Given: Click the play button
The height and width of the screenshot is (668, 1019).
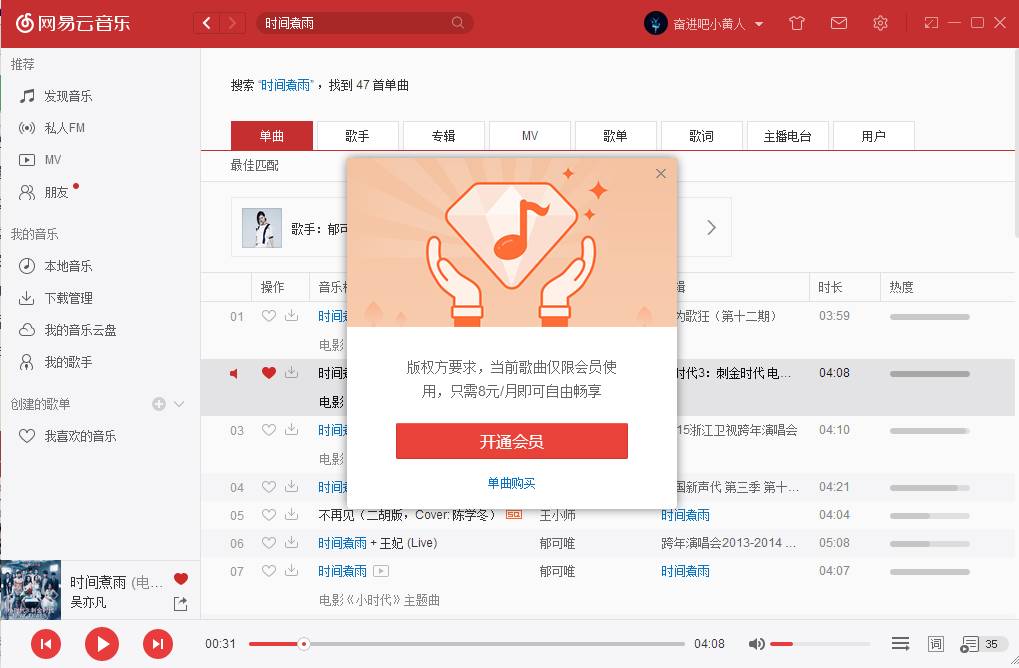Looking at the screenshot, I should pyautogui.click(x=102, y=644).
